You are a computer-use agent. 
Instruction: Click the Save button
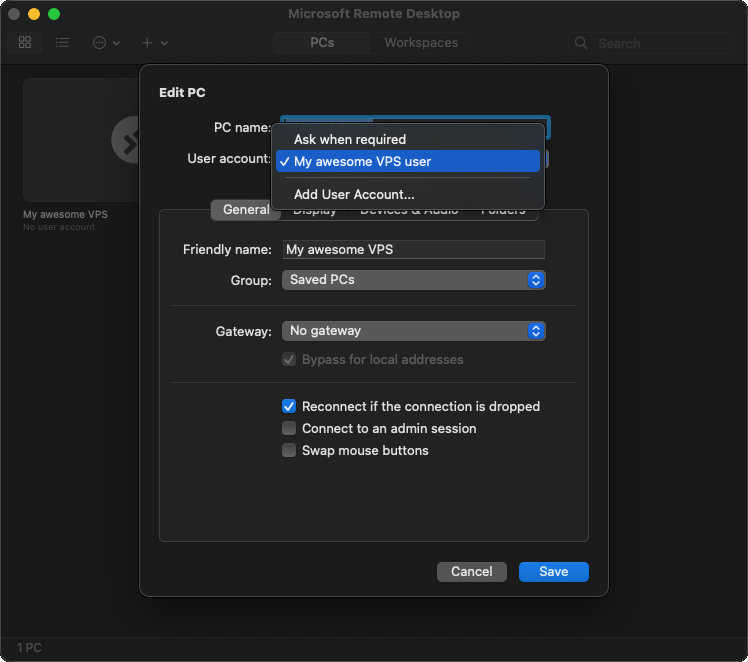coord(553,572)
